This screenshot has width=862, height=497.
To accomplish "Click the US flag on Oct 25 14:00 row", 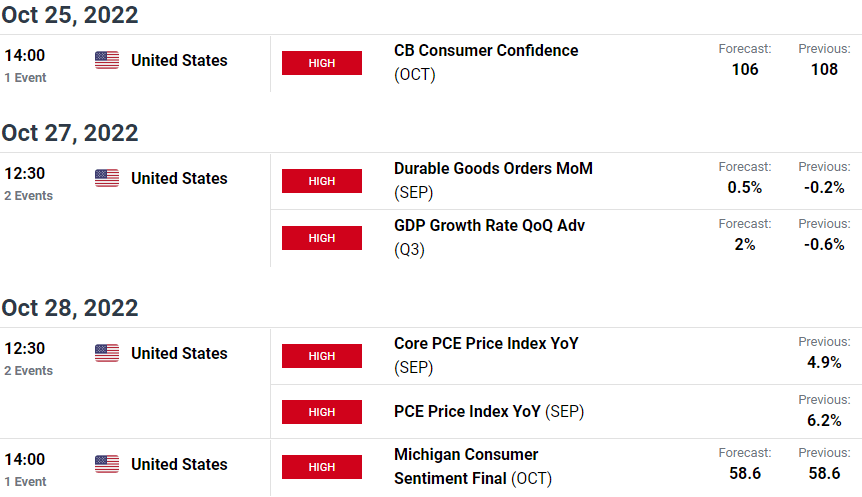I will click(107, 60).
